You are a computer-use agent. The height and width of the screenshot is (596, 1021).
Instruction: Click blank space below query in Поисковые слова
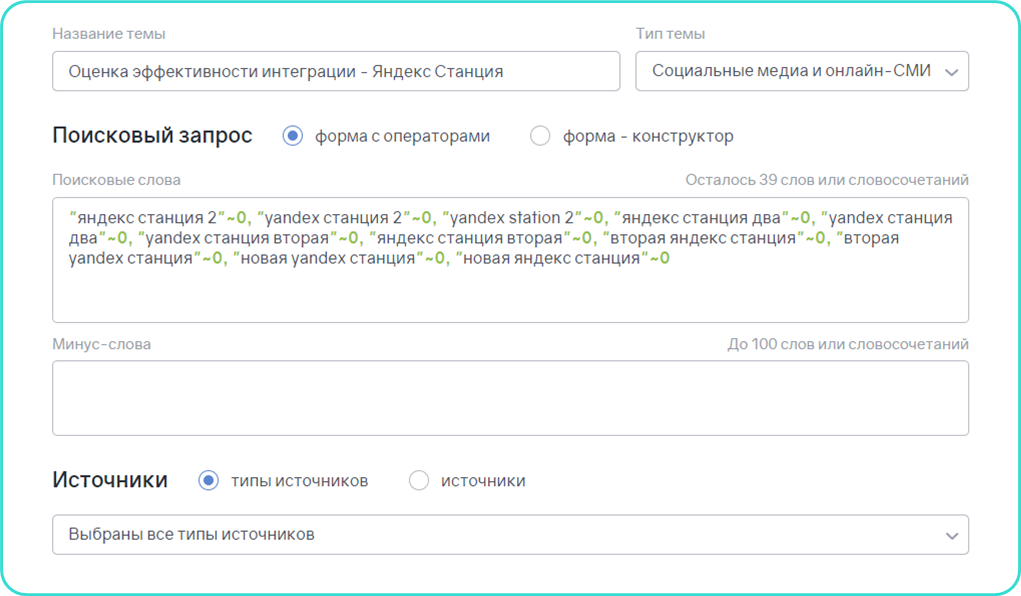(x=510, y=295)
